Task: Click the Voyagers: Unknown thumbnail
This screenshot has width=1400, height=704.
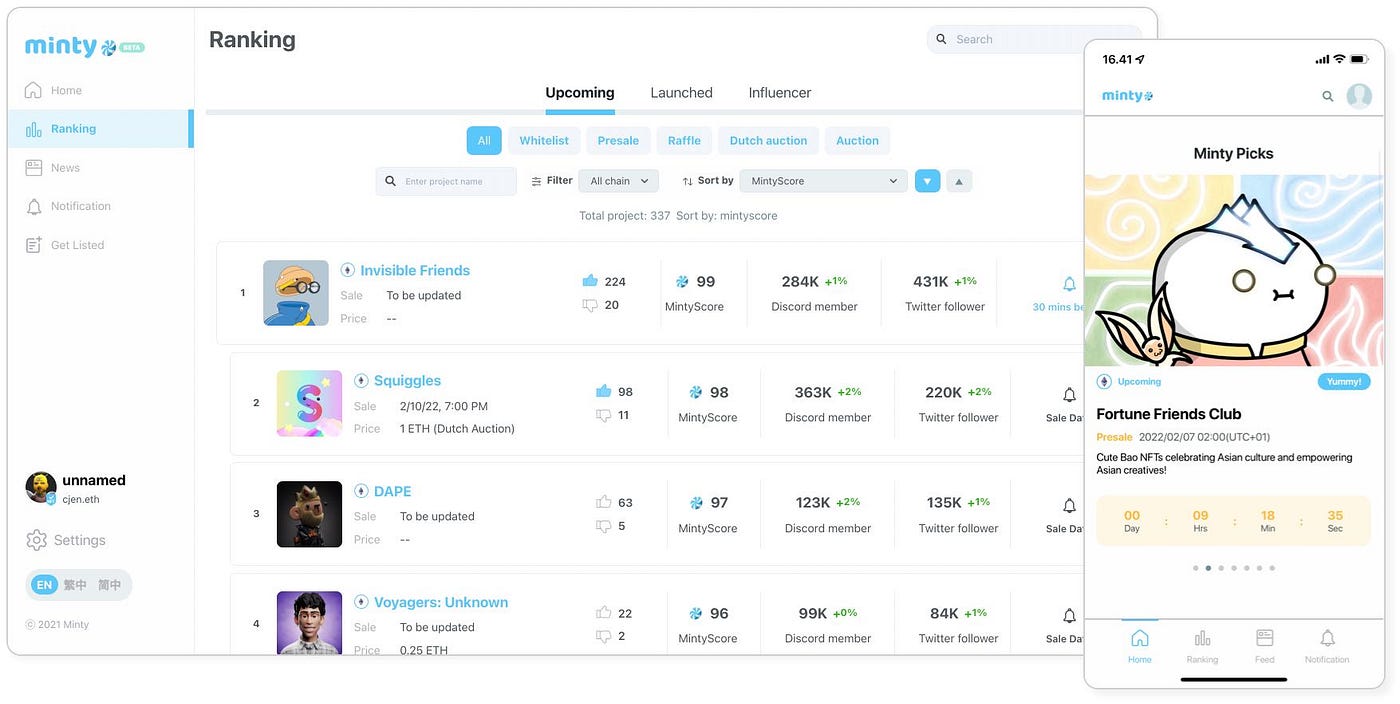Action: click(309, 624)
